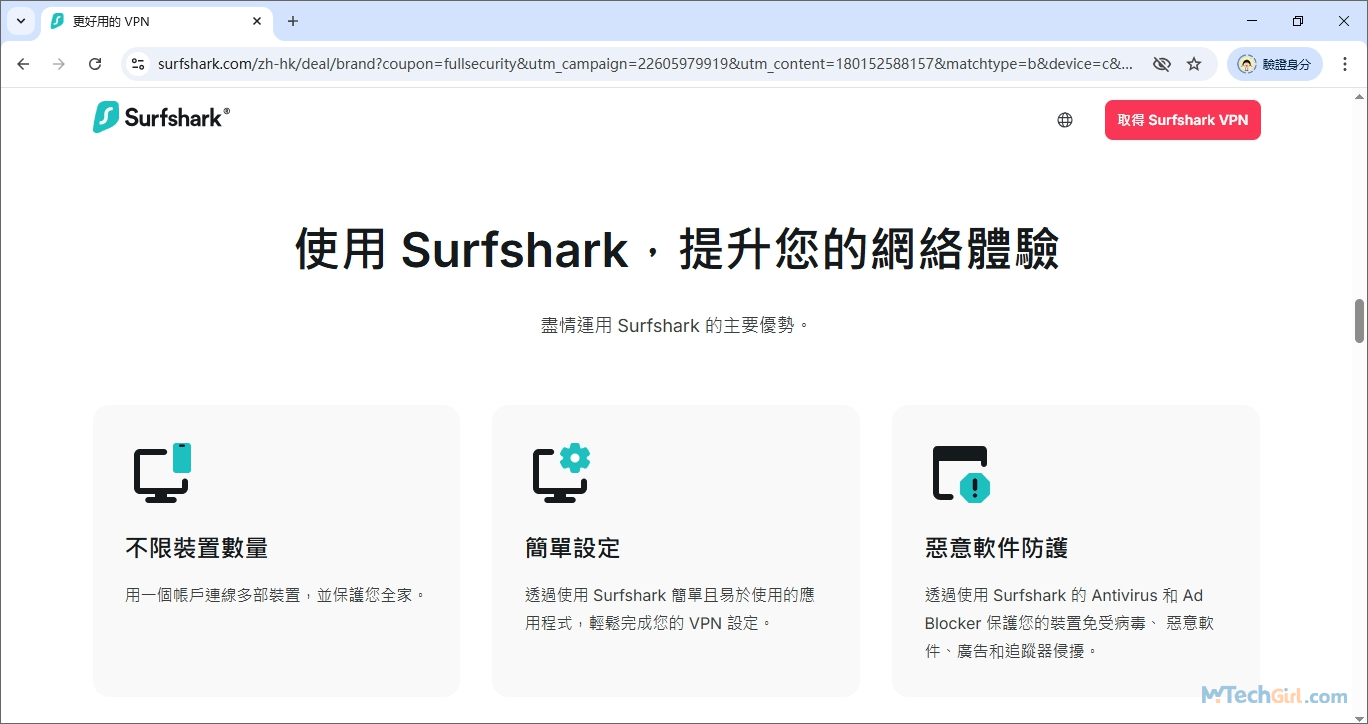Click the 簡單設定 gear monitor icon
1368x724 pixels.
[x=562, y=472]
